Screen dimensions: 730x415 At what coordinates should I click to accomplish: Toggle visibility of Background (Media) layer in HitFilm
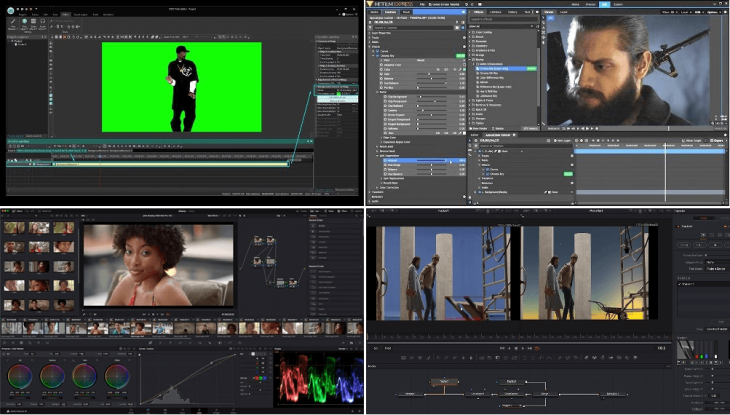[x=479, y=192]
